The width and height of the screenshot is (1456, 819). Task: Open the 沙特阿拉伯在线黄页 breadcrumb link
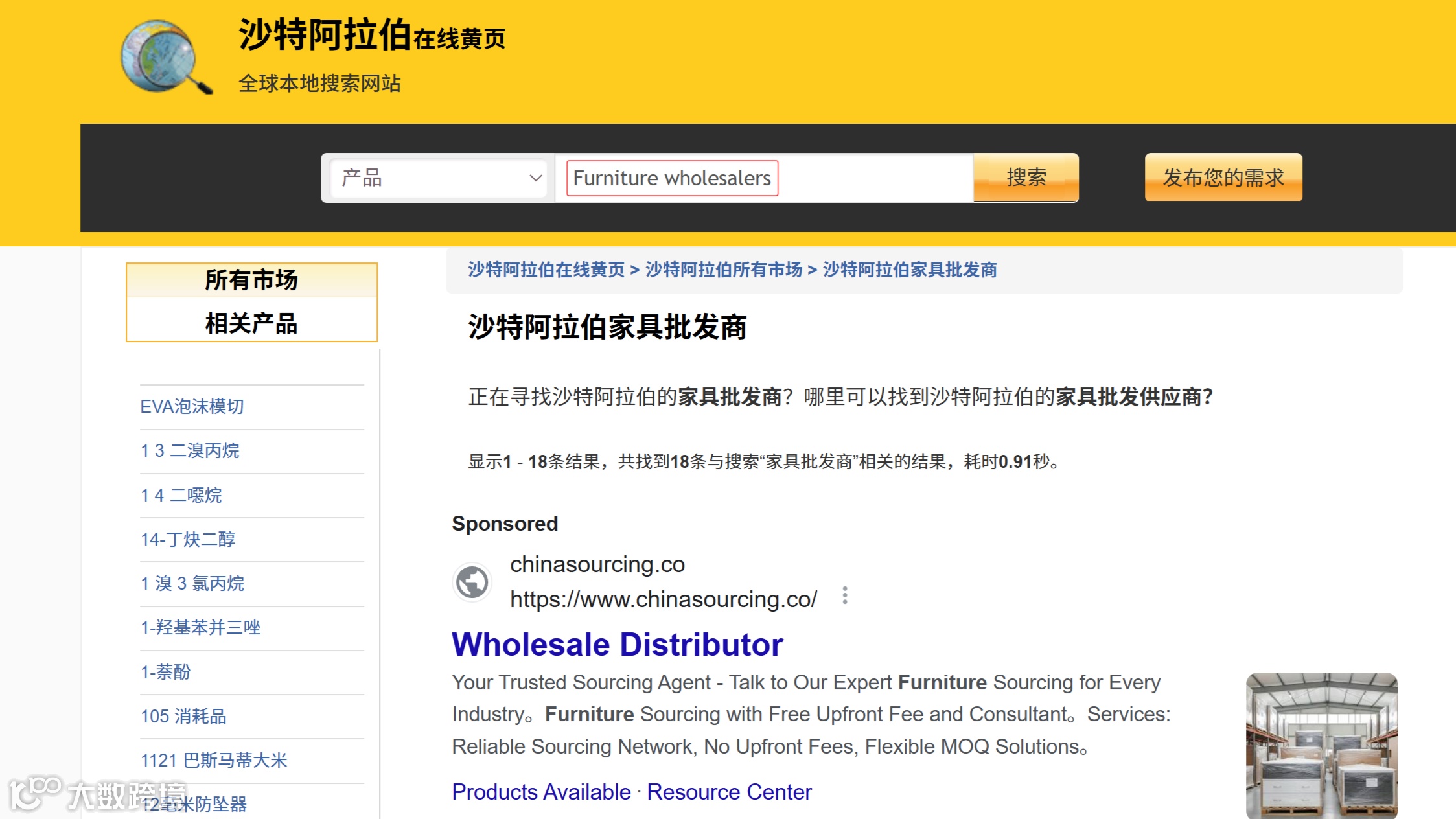(546, 270)
